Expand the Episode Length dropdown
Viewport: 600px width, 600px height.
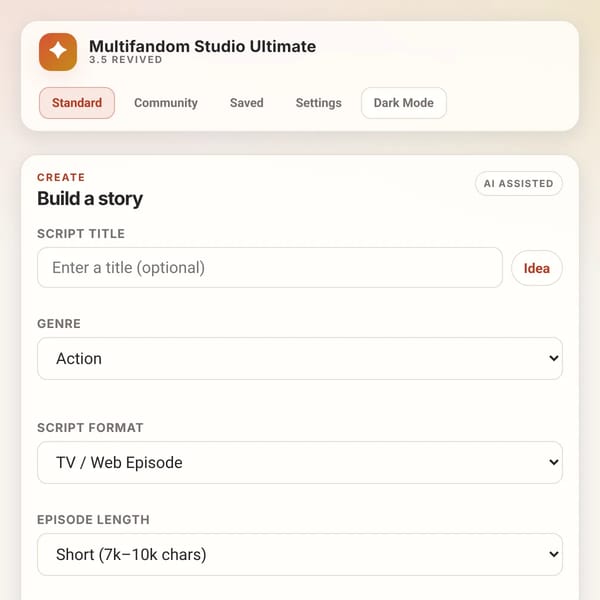[300, 554]
